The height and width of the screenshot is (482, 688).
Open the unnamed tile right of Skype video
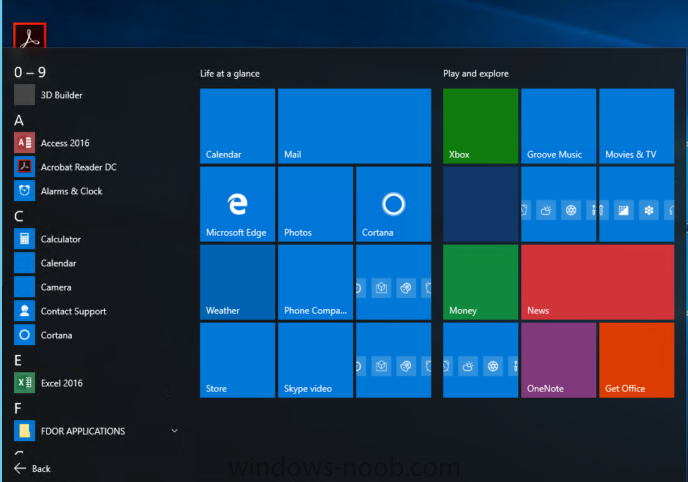(x=394, y=360)
